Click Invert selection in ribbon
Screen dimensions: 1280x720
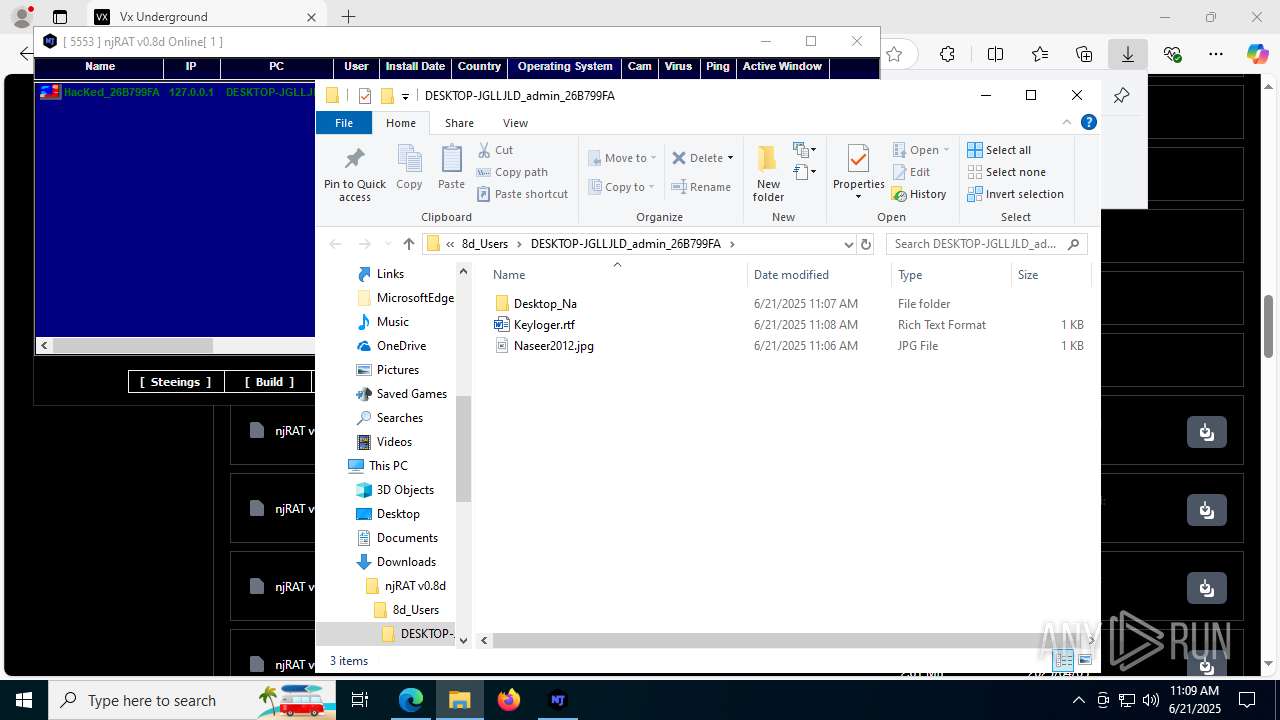coord(1015,194)
